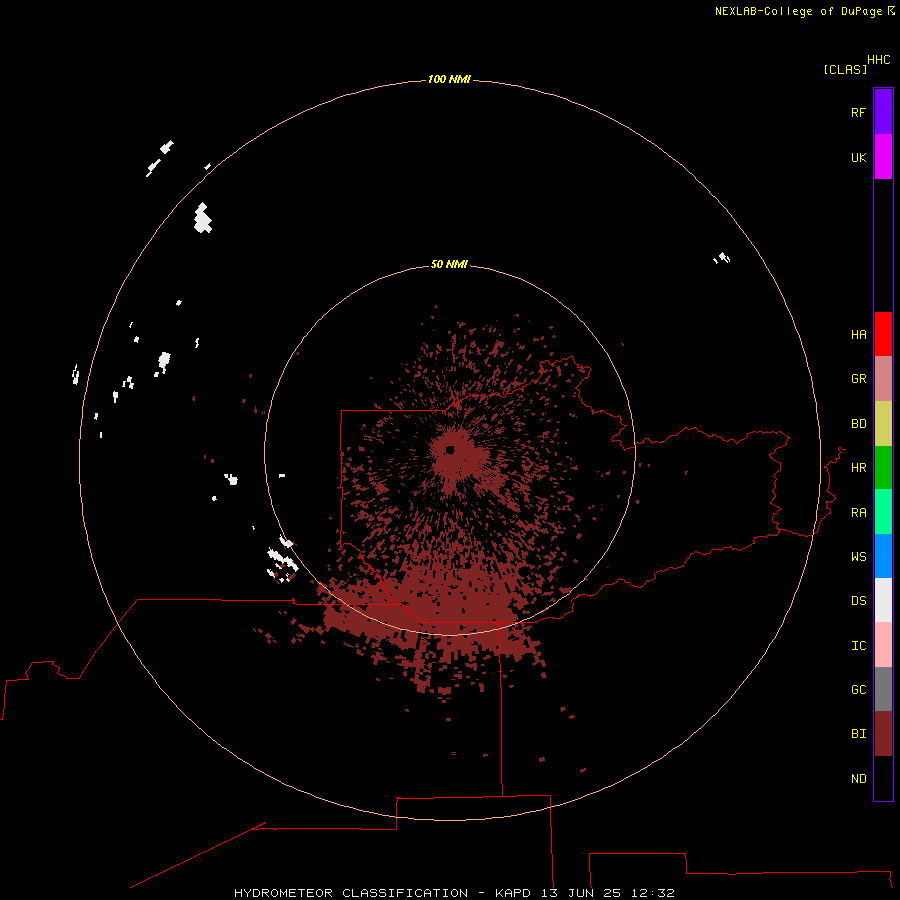
Task: Click the GR legend label
Action: click(x=858, y=379)
